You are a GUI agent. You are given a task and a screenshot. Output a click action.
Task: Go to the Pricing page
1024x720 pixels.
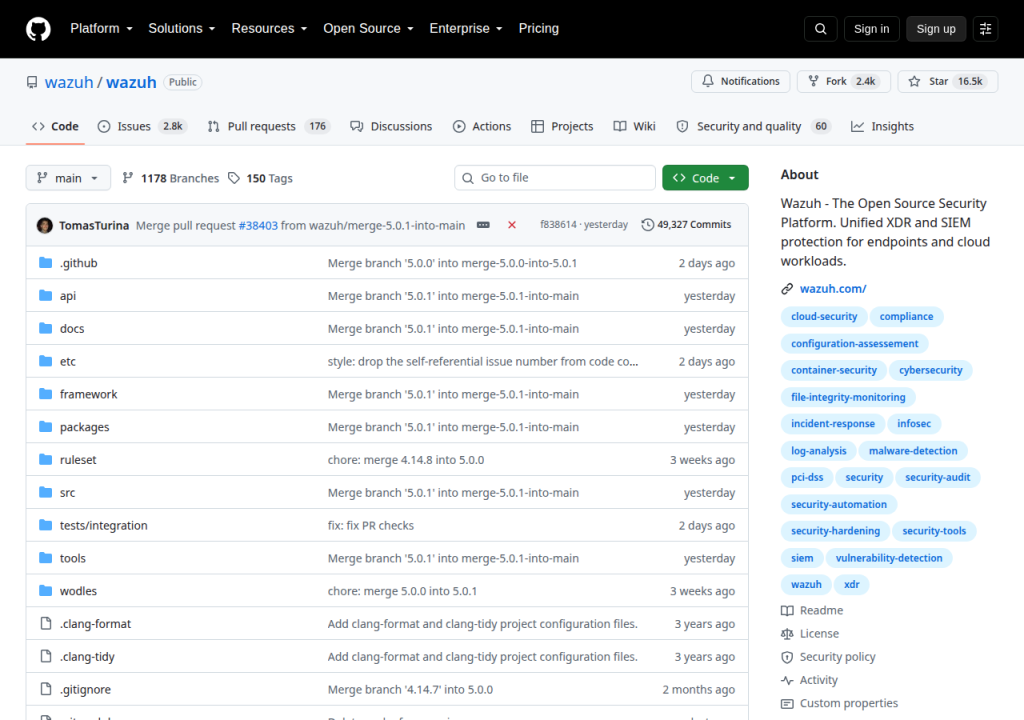coord(539,29)
